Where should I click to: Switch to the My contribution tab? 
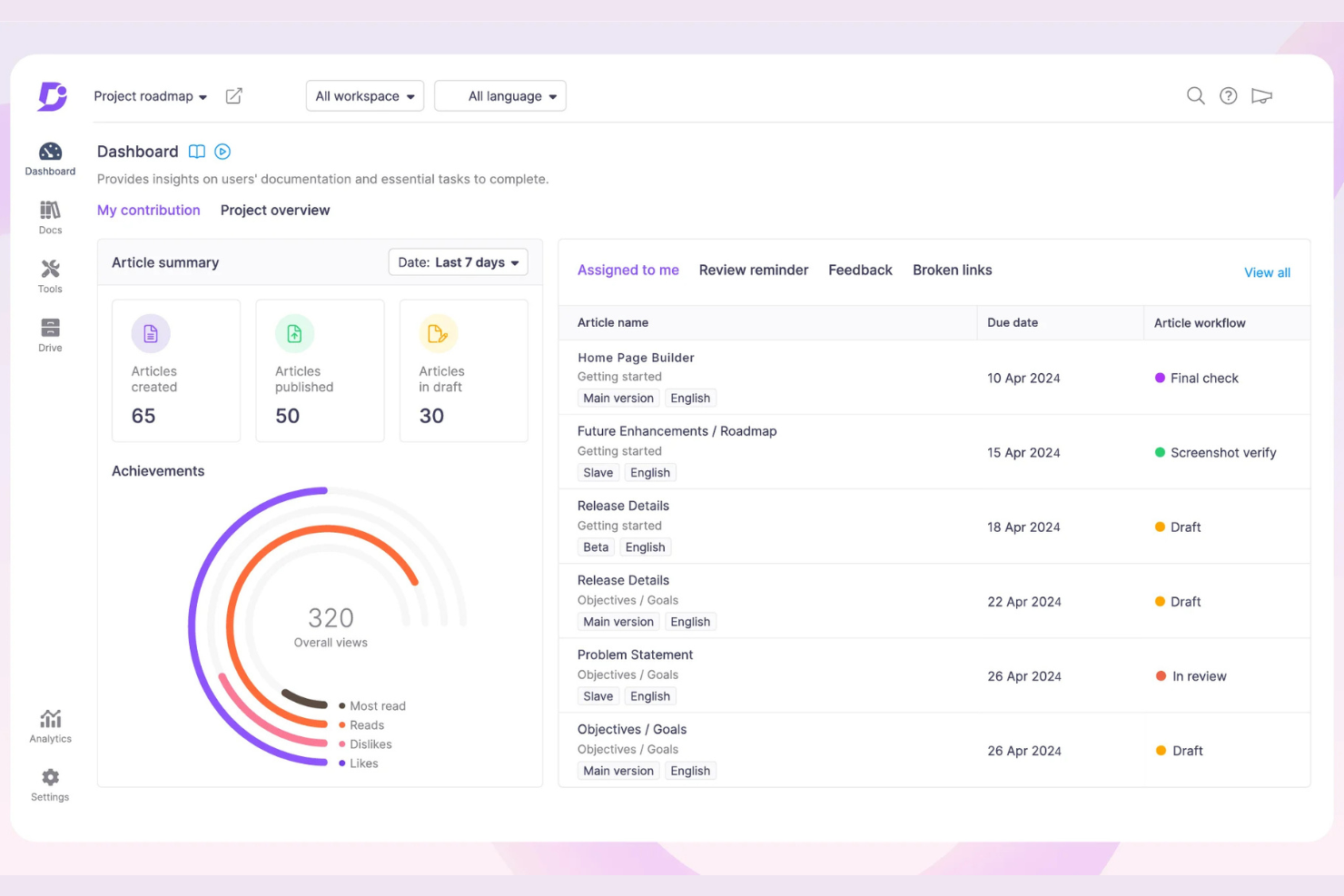(149, 210)
